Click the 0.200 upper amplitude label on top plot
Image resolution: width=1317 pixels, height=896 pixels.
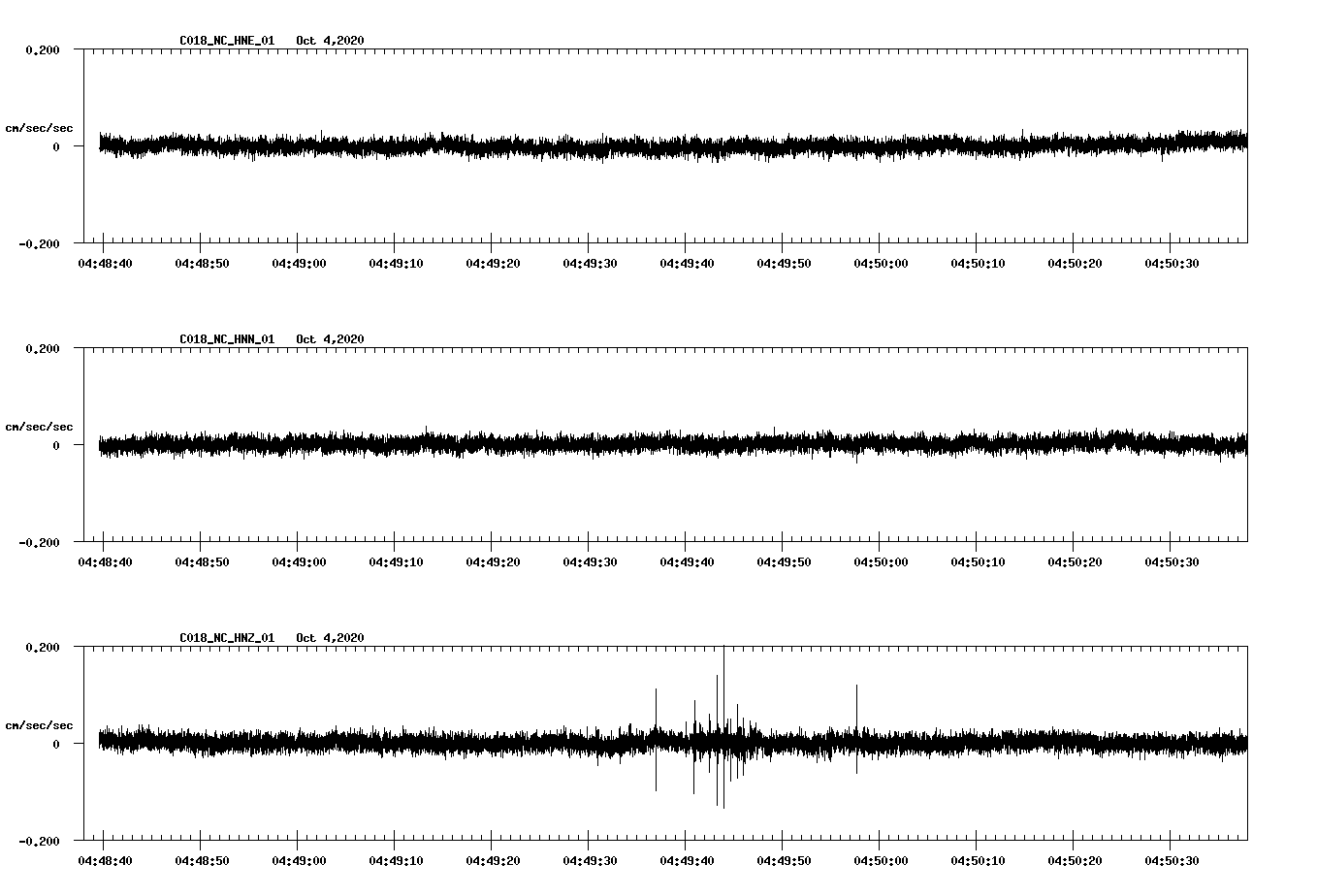click(x=45, y=50)
